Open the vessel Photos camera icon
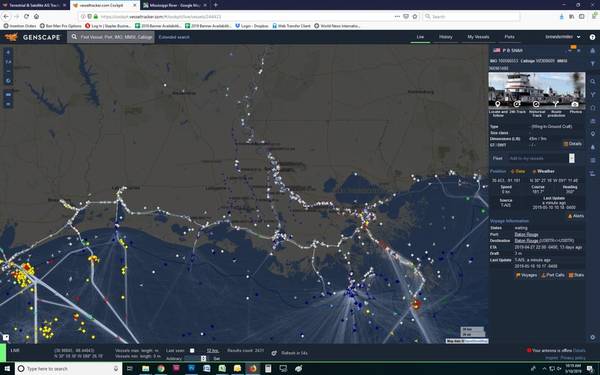 [575, 104]
